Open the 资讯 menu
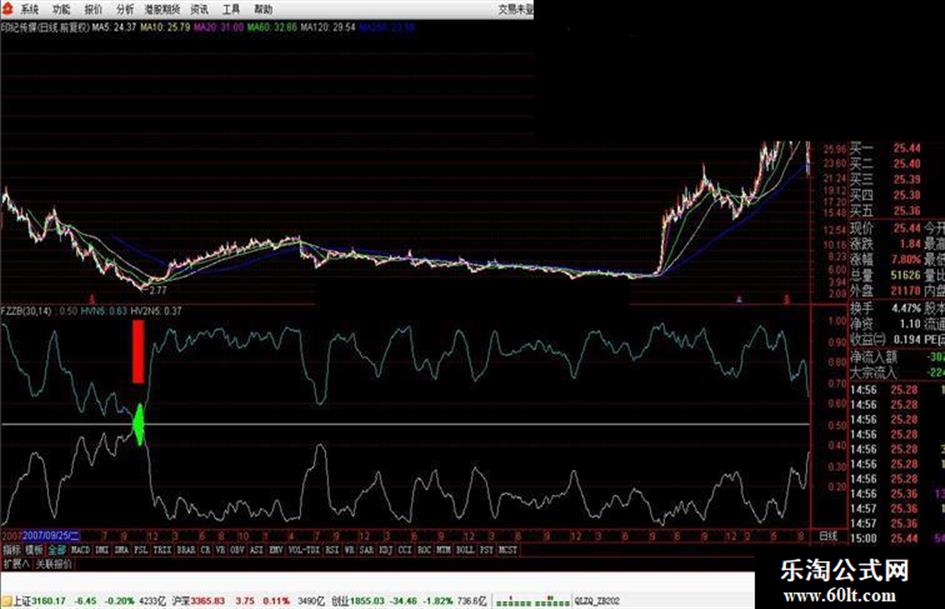 point(199,9)
